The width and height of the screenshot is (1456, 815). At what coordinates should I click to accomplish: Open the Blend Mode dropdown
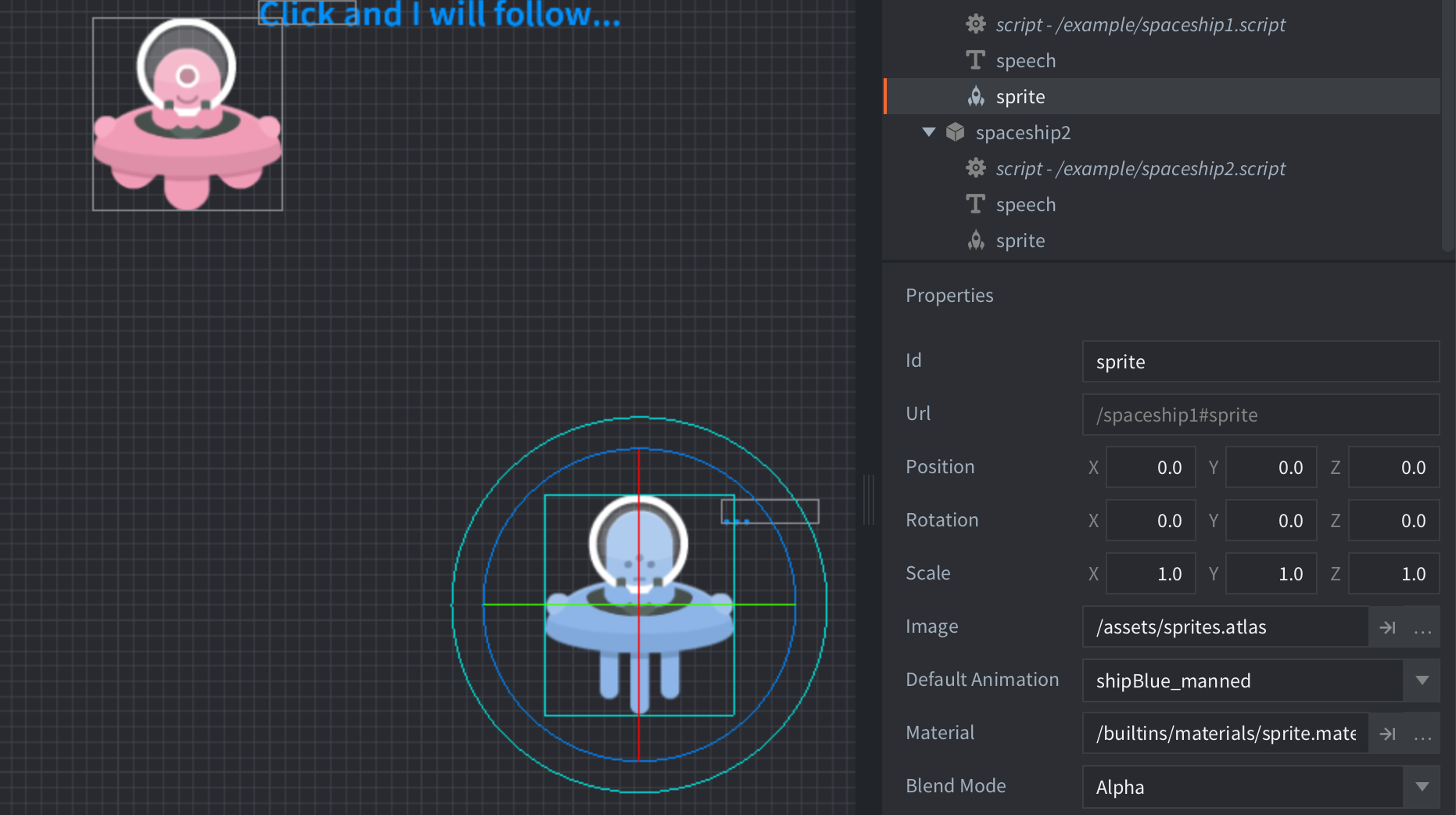point(1422,787)
